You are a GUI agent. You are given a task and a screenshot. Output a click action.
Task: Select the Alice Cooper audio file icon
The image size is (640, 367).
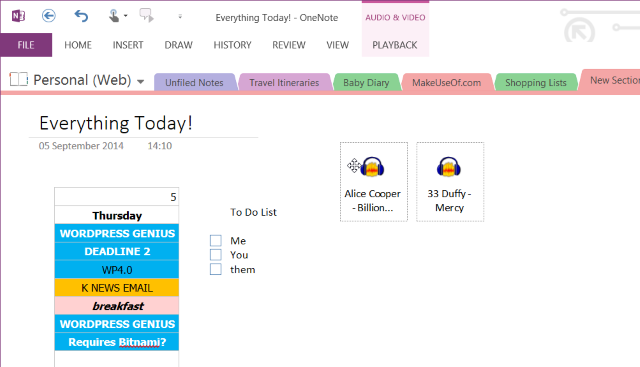[x=372, y=167]
